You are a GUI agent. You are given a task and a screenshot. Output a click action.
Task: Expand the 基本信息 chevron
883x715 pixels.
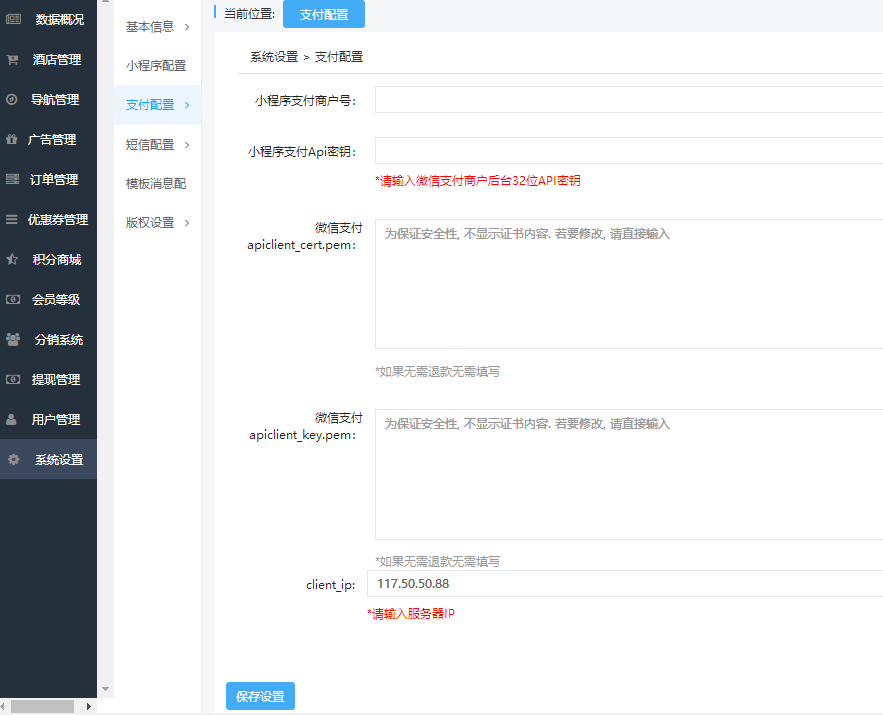(x=187, y=27)
